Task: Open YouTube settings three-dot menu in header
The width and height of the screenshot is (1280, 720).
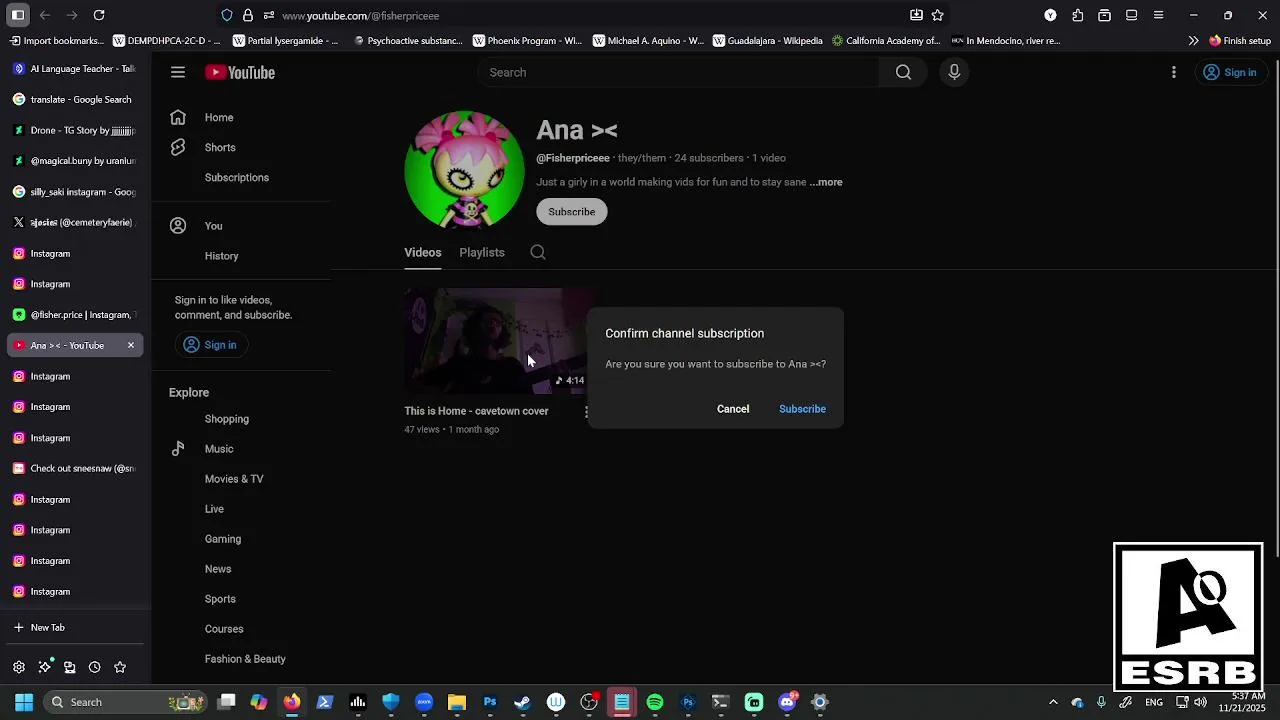Action: click(x=1174, y=72)
